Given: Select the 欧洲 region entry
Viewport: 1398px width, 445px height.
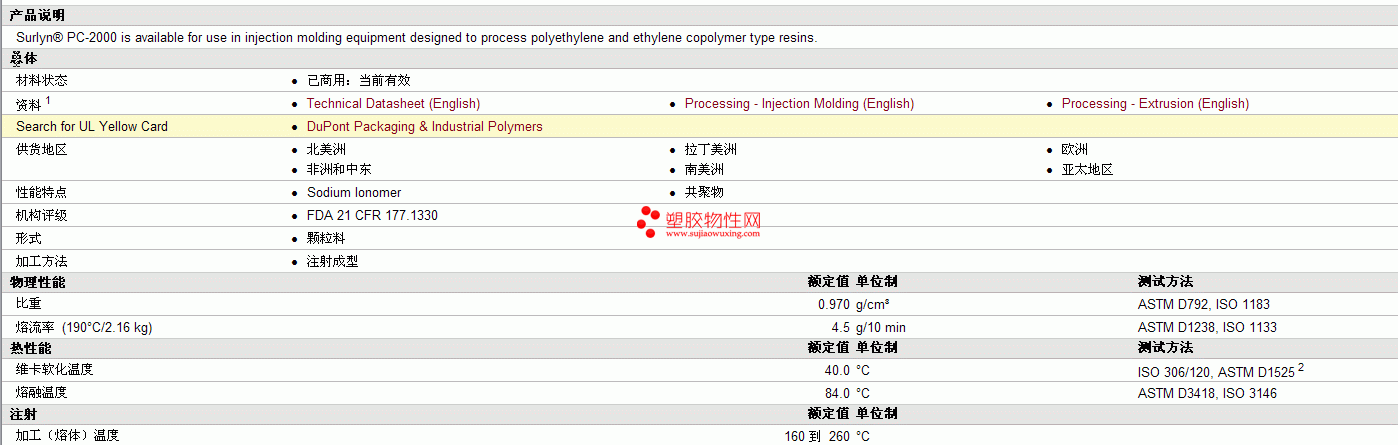Looking at the screenshot, I should [1075, 149].
